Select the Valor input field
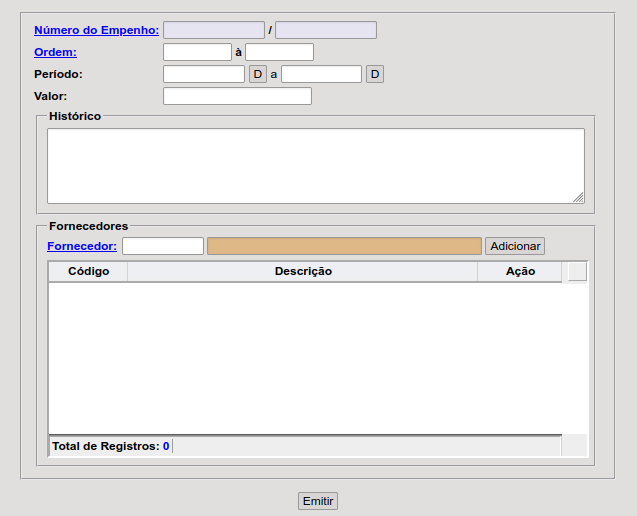The width and height of the screenshot is (637, 516). click(237, 96)
